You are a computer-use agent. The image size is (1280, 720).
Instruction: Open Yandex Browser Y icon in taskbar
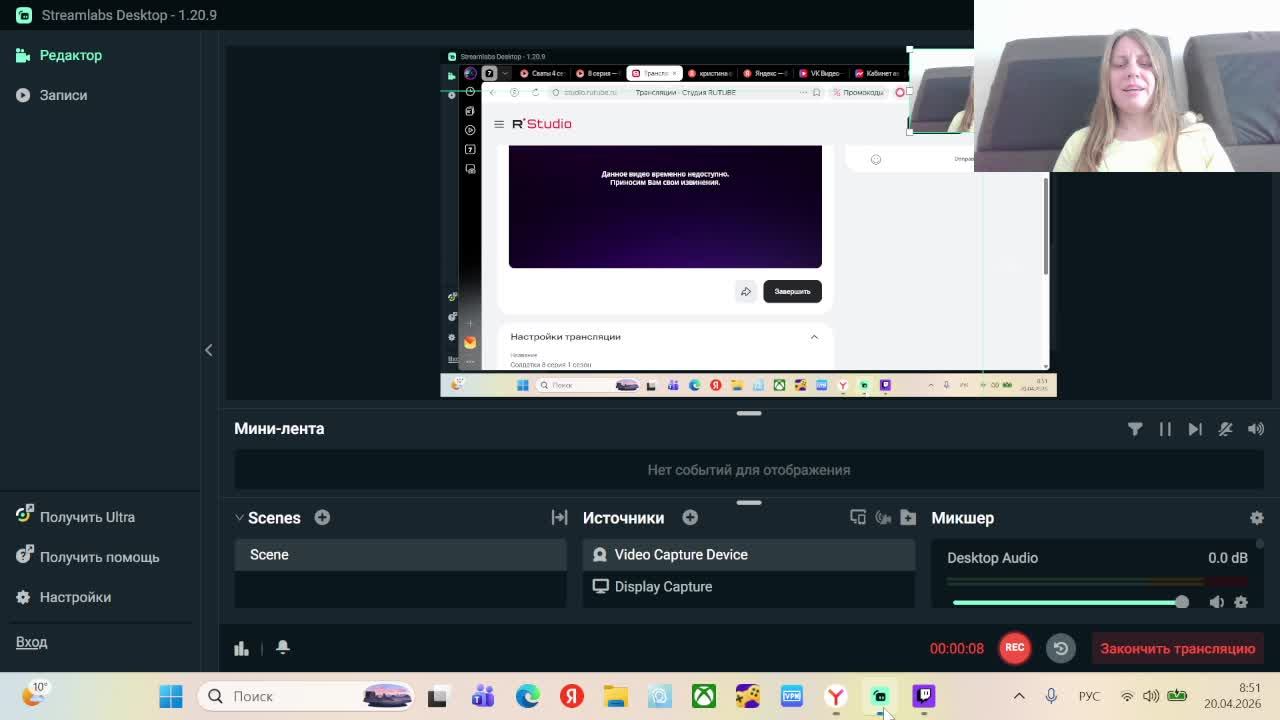(x=836, y=696)
